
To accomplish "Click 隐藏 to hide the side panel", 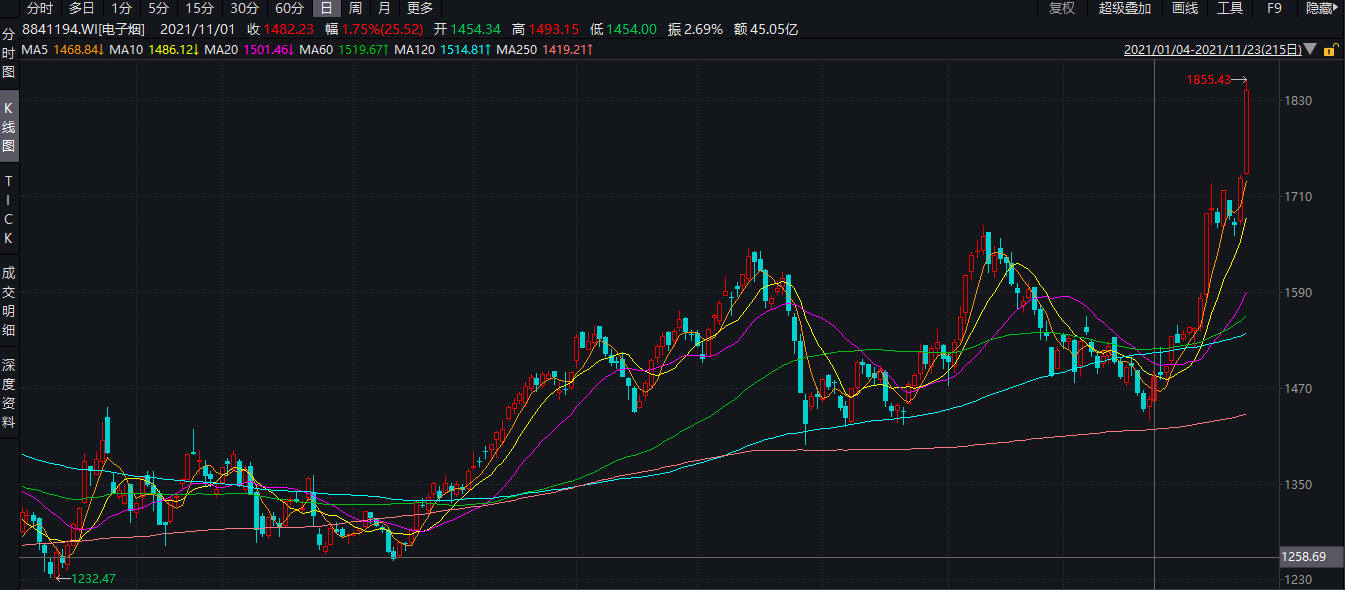I will (x=1322, y=8).
